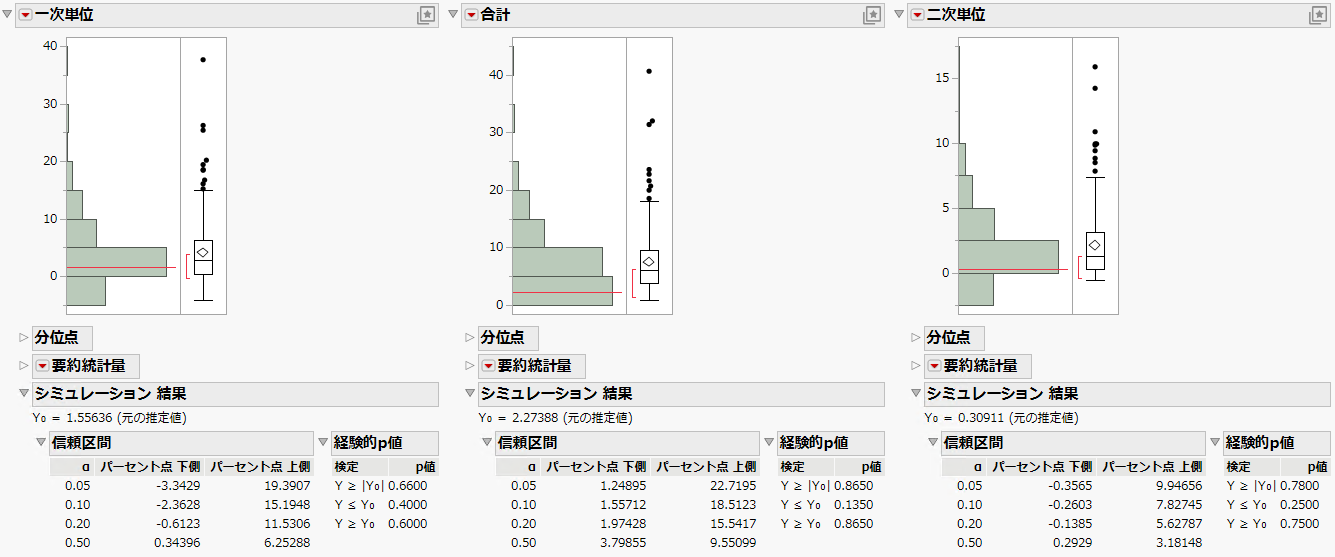Open 要約統計量 red triangle menu under 二次単位
This screenshot has width=1335, height=557.
[x=934, y=366]
